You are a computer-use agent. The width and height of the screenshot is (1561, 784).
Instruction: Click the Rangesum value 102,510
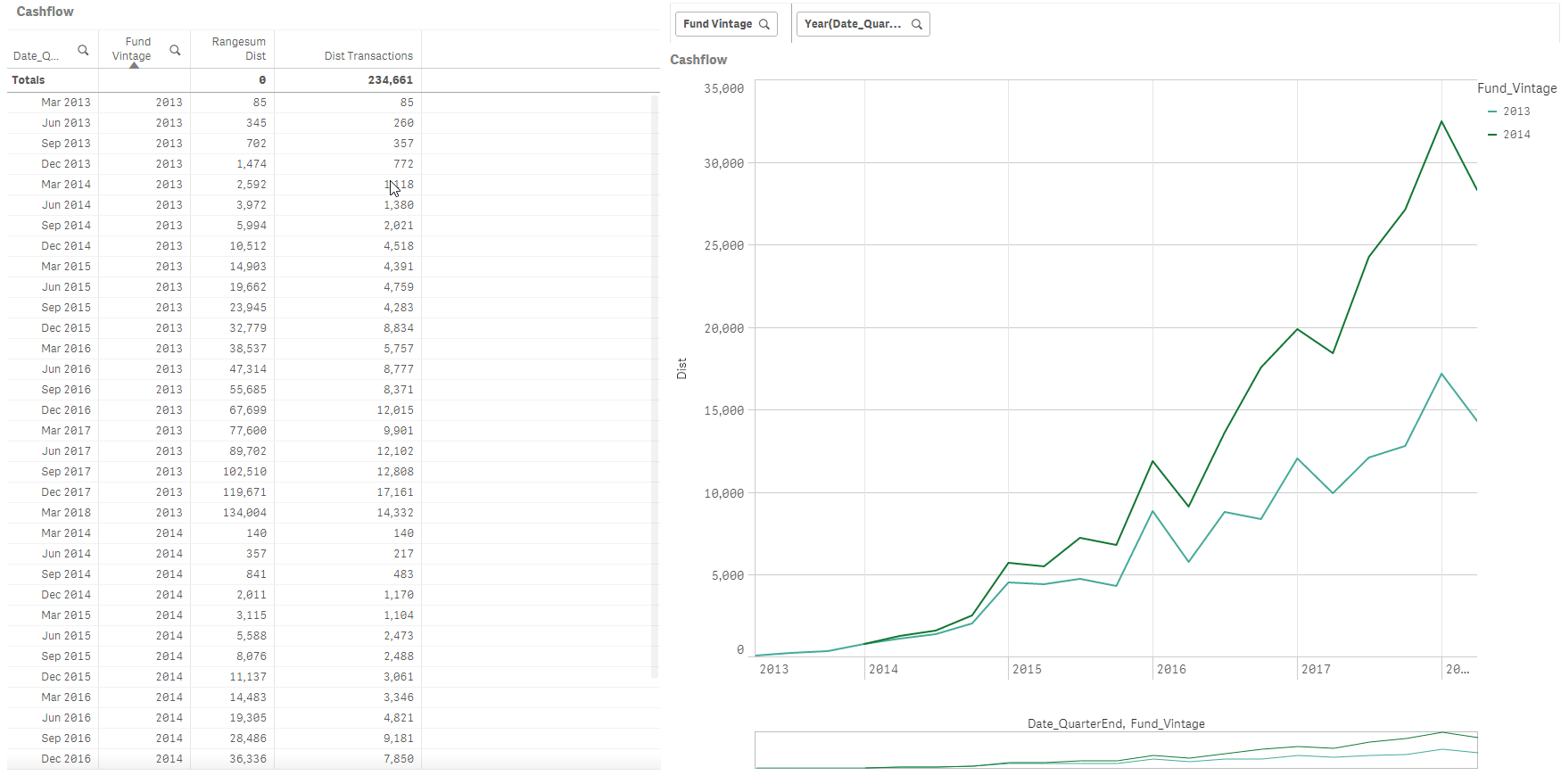click(x=244, y=472)
